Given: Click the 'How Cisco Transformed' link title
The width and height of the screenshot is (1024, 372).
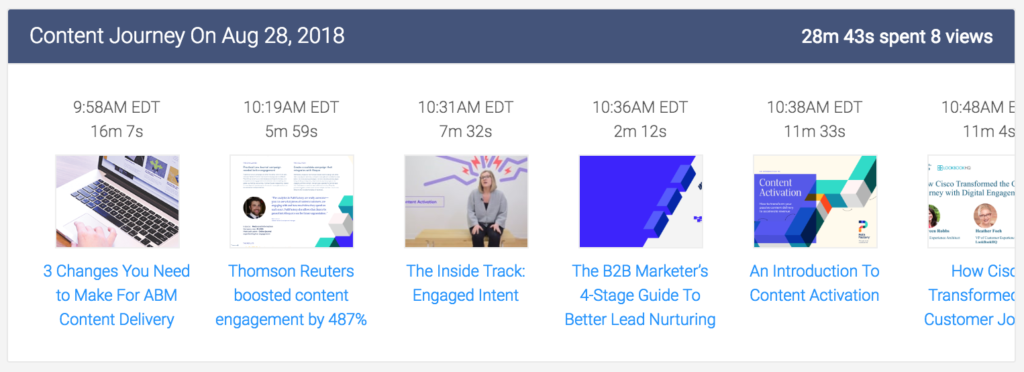Looking at the screenshot, I should pyautogui.click(x=970, y=295).
